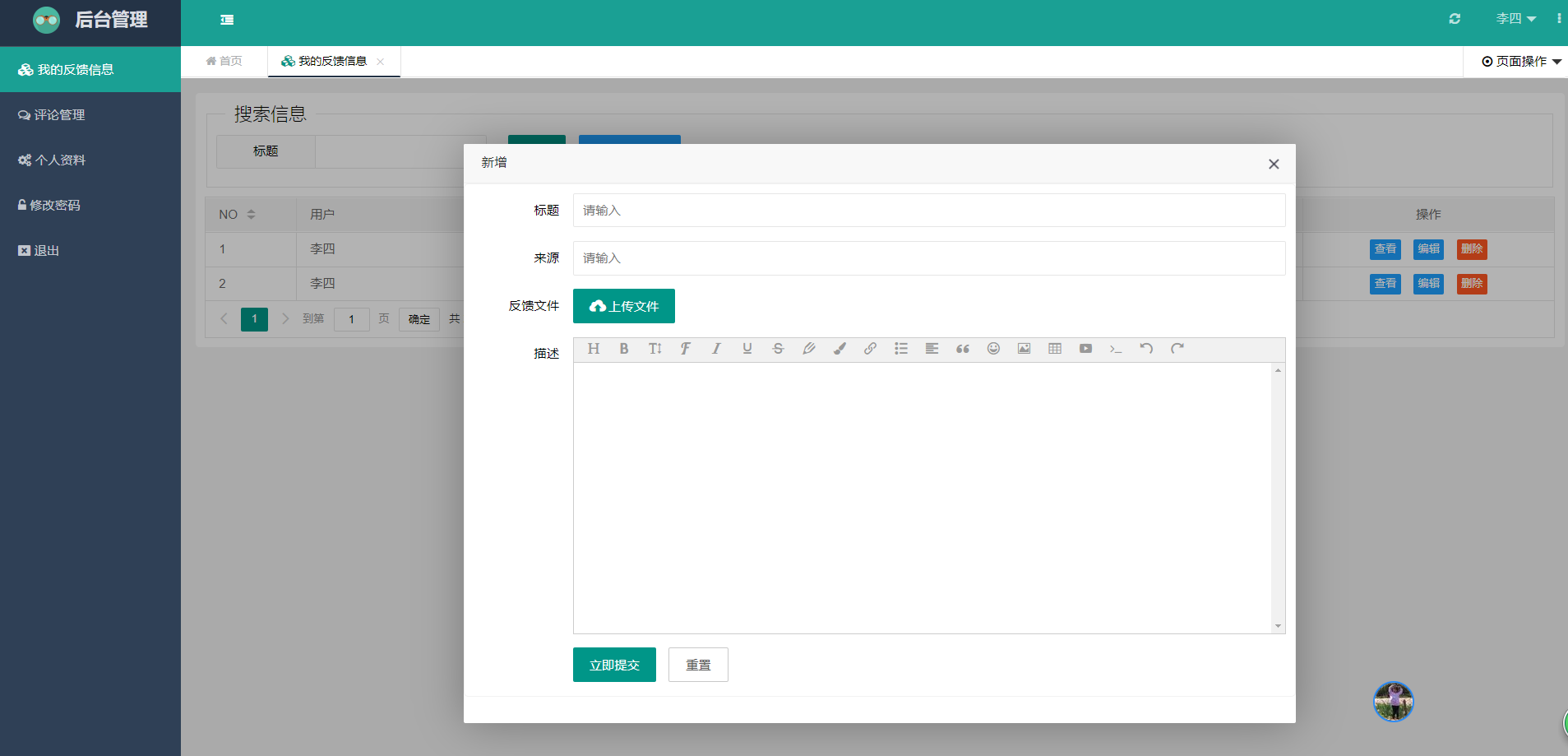Switch to the 首页 tab
The image size is (1568, 756).
pyautogui.click(x=224, y=61)
